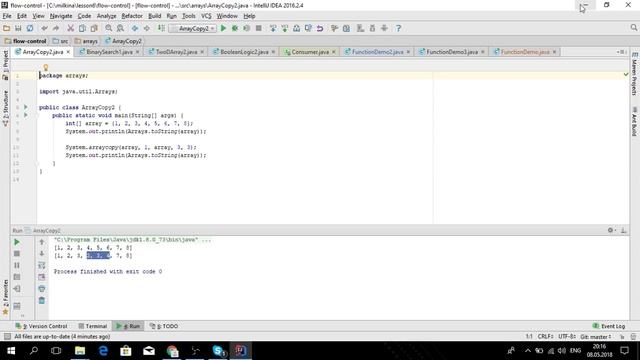Click the flow-control breadcrumb
This screenshot has height=360, width=640.
point(26,41)
